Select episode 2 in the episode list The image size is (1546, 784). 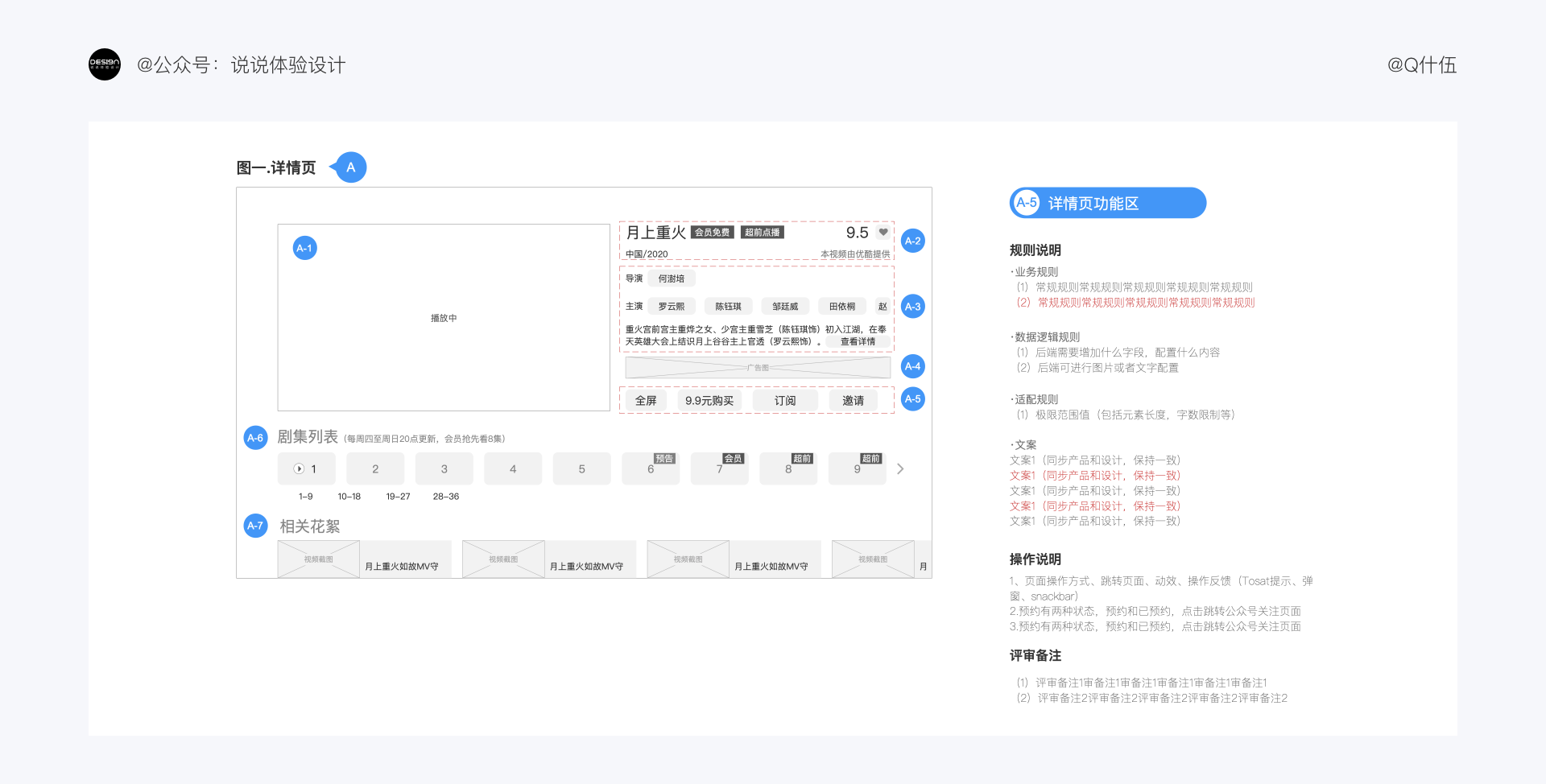[x=375, y=469]
